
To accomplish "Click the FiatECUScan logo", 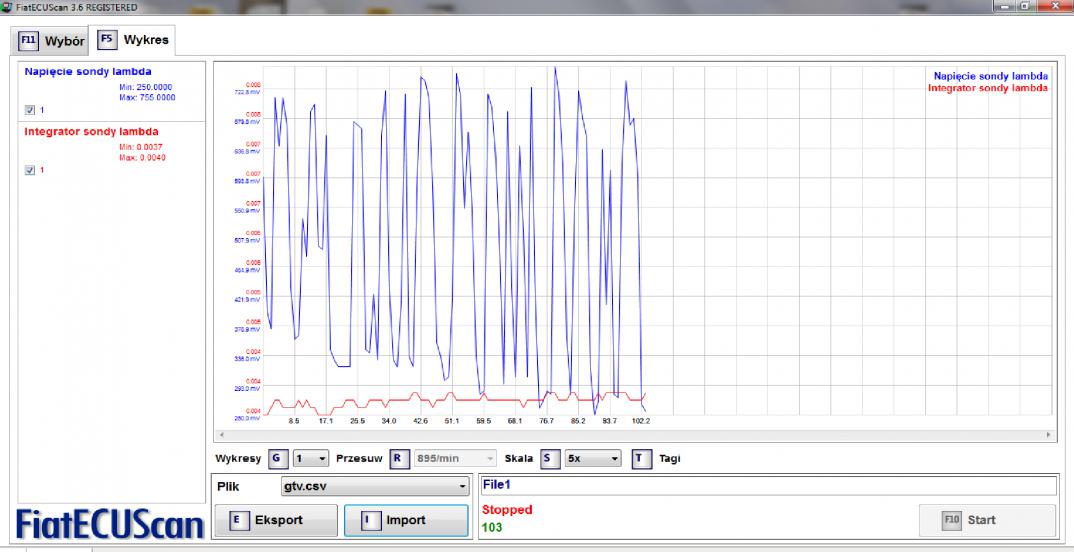I will click(110, 523).
